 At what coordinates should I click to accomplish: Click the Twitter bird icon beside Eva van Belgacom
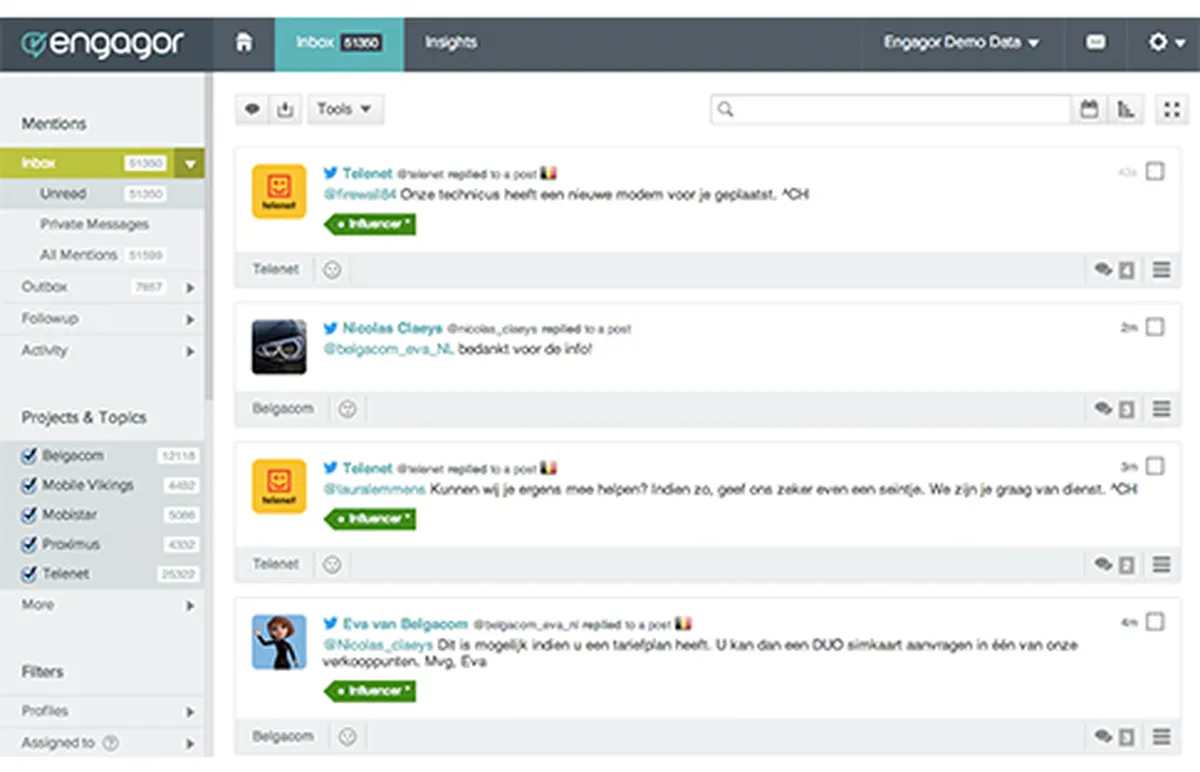coord(330,623)
